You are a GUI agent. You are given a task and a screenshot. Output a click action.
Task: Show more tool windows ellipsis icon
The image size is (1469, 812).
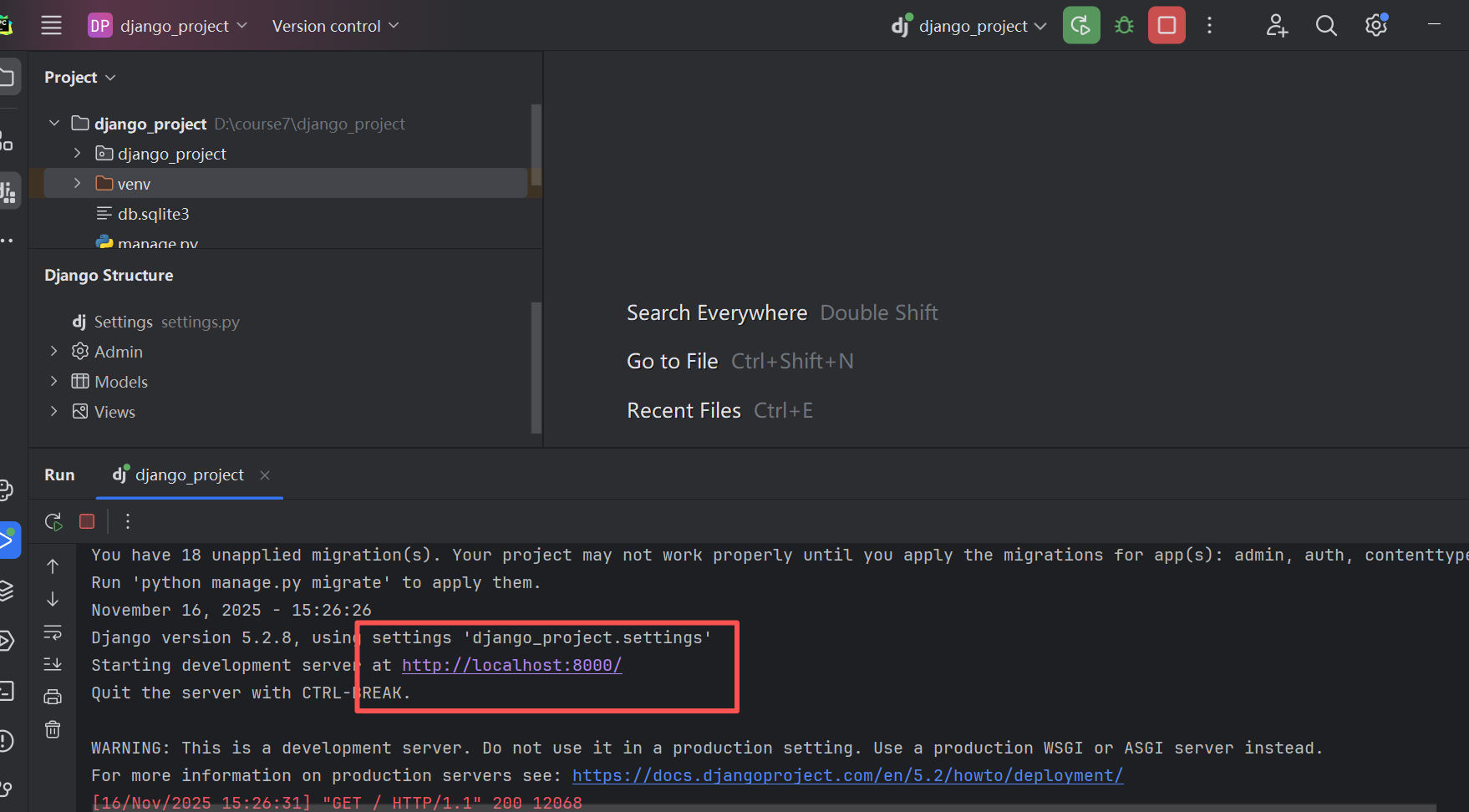pos(6,241)
